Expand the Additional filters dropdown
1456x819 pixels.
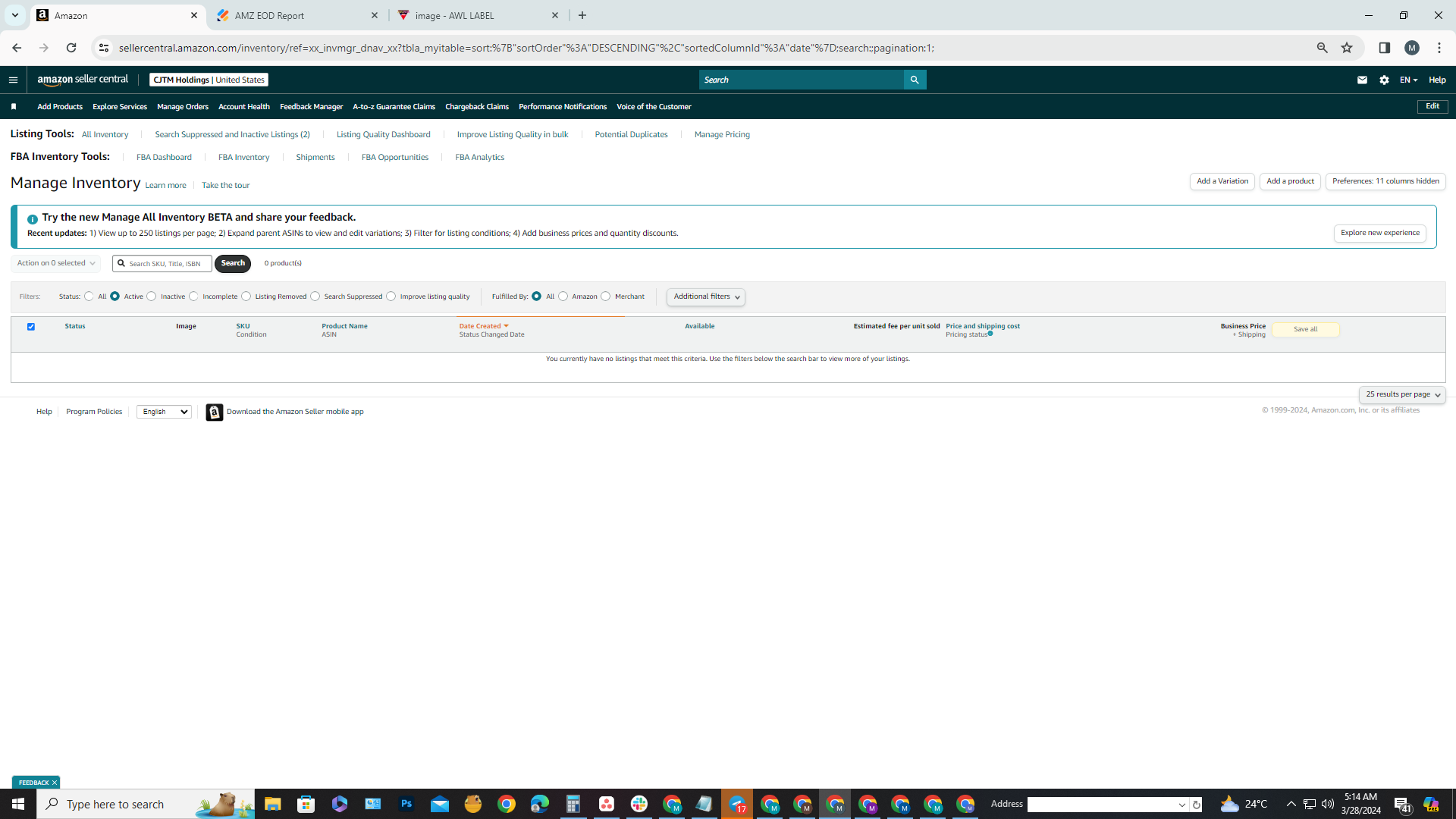pyautogui.click(x=706, y=297)
